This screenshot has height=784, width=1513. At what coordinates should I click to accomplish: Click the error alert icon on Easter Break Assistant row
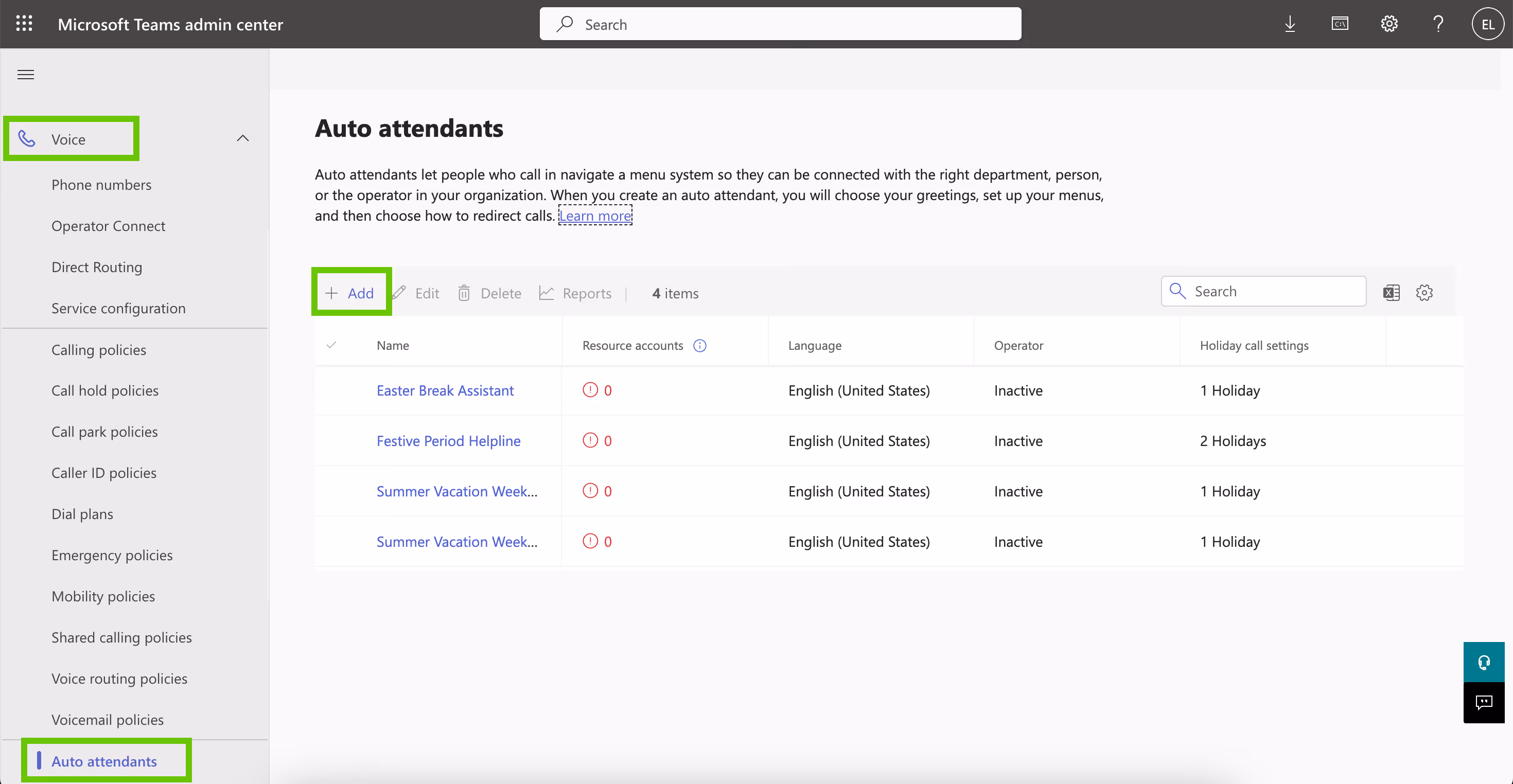pos(590,389)
